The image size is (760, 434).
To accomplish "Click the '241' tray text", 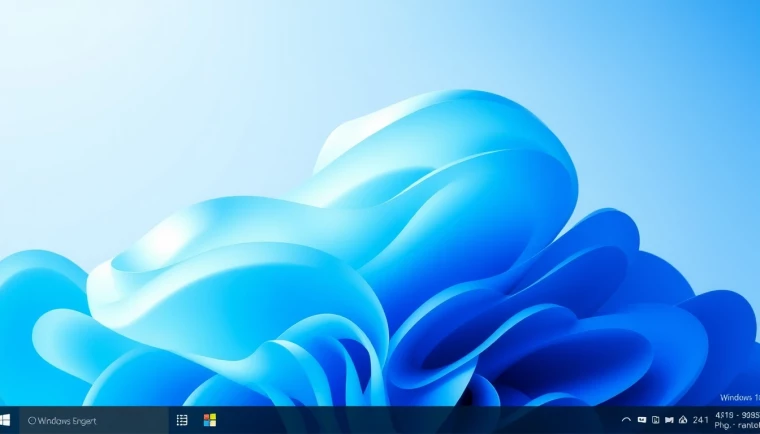I will pyautogui.click(x=700, y=420).
